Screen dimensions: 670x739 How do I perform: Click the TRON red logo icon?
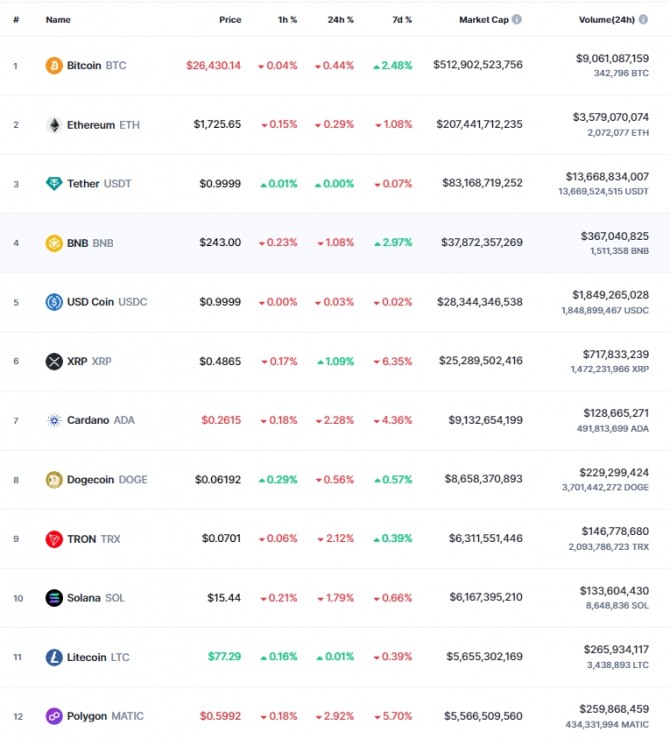coord(54,539)
